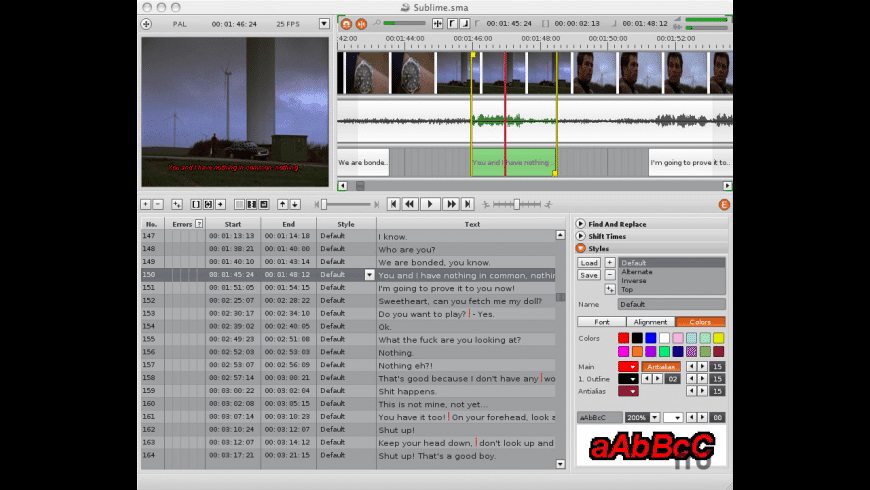Viewport: 870px width, 490px height.
Task: Click the four-point star icon in the edit toolbar
Action: (x=220, y=204)
